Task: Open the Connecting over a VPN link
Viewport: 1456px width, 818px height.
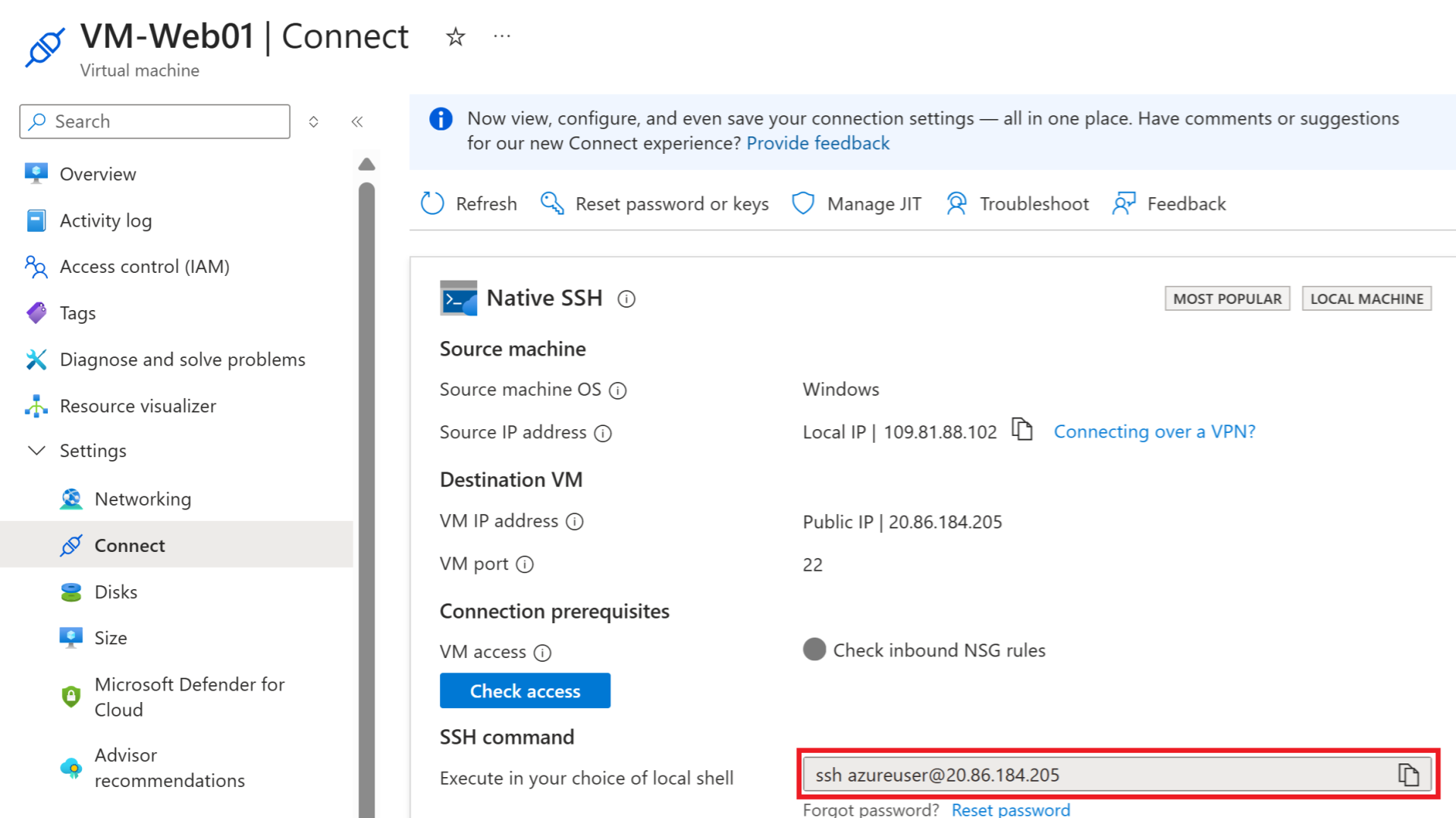Action: (1154, 431)
